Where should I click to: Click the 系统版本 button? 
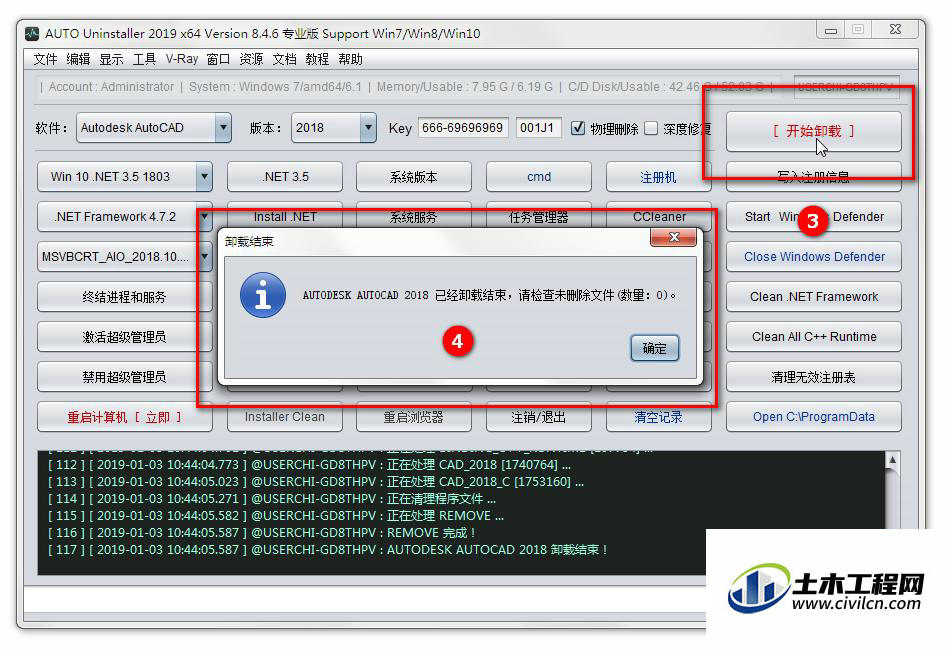(x=413, y=177)
